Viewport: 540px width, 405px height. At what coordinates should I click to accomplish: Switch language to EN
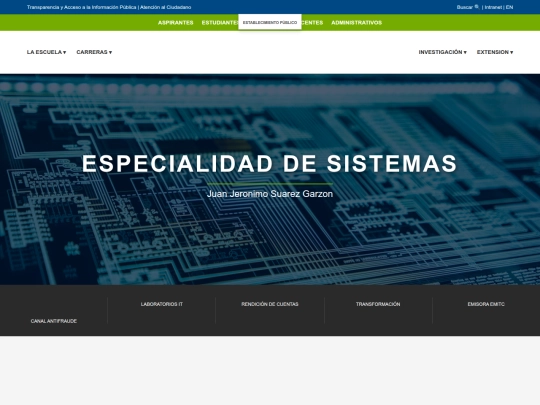pyautogui.click(x=509, y=7)
